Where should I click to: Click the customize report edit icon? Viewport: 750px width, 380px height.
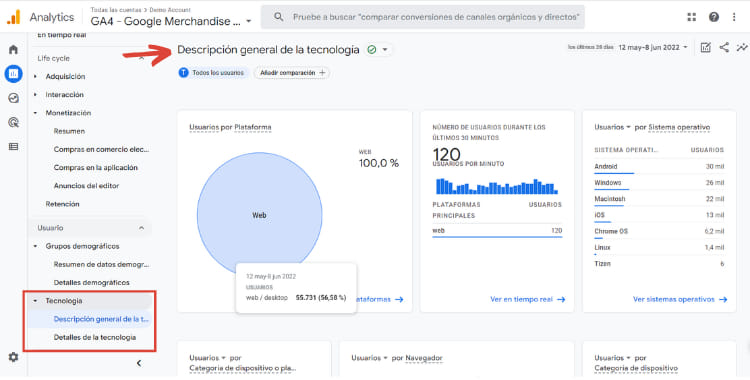click(706, 47)
